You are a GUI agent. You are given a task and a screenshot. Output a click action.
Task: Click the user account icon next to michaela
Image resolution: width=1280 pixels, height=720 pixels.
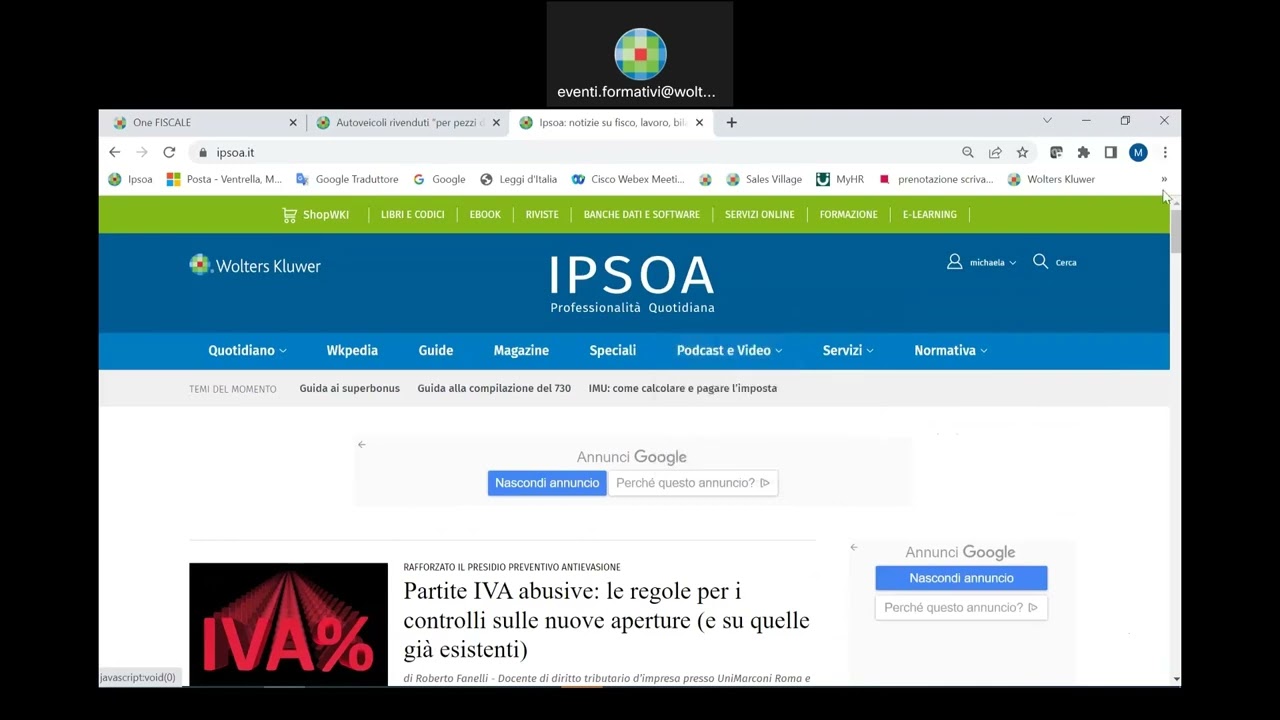tap(954, 262)
